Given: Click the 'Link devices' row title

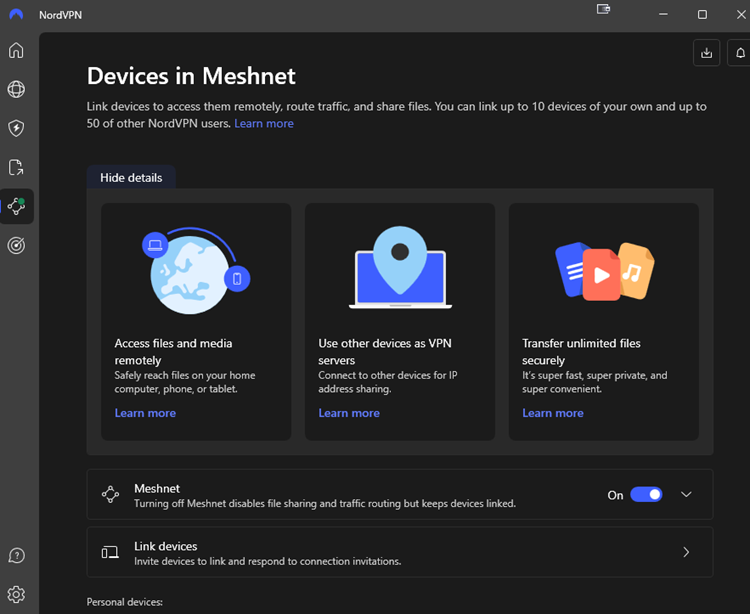Looking at the screenshot, I should [165, 546].
